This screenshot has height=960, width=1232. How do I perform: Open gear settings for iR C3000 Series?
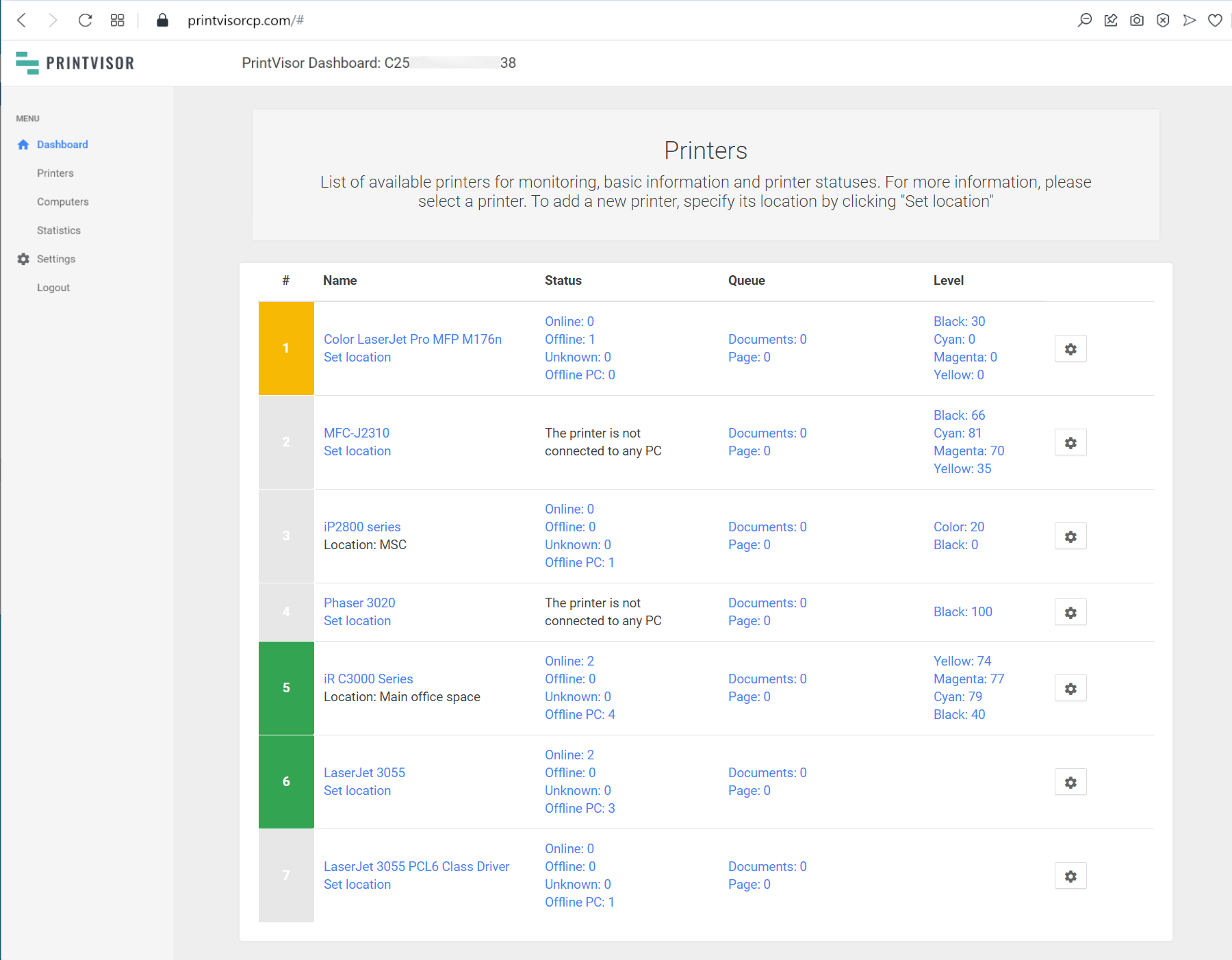click(1070, 689)
